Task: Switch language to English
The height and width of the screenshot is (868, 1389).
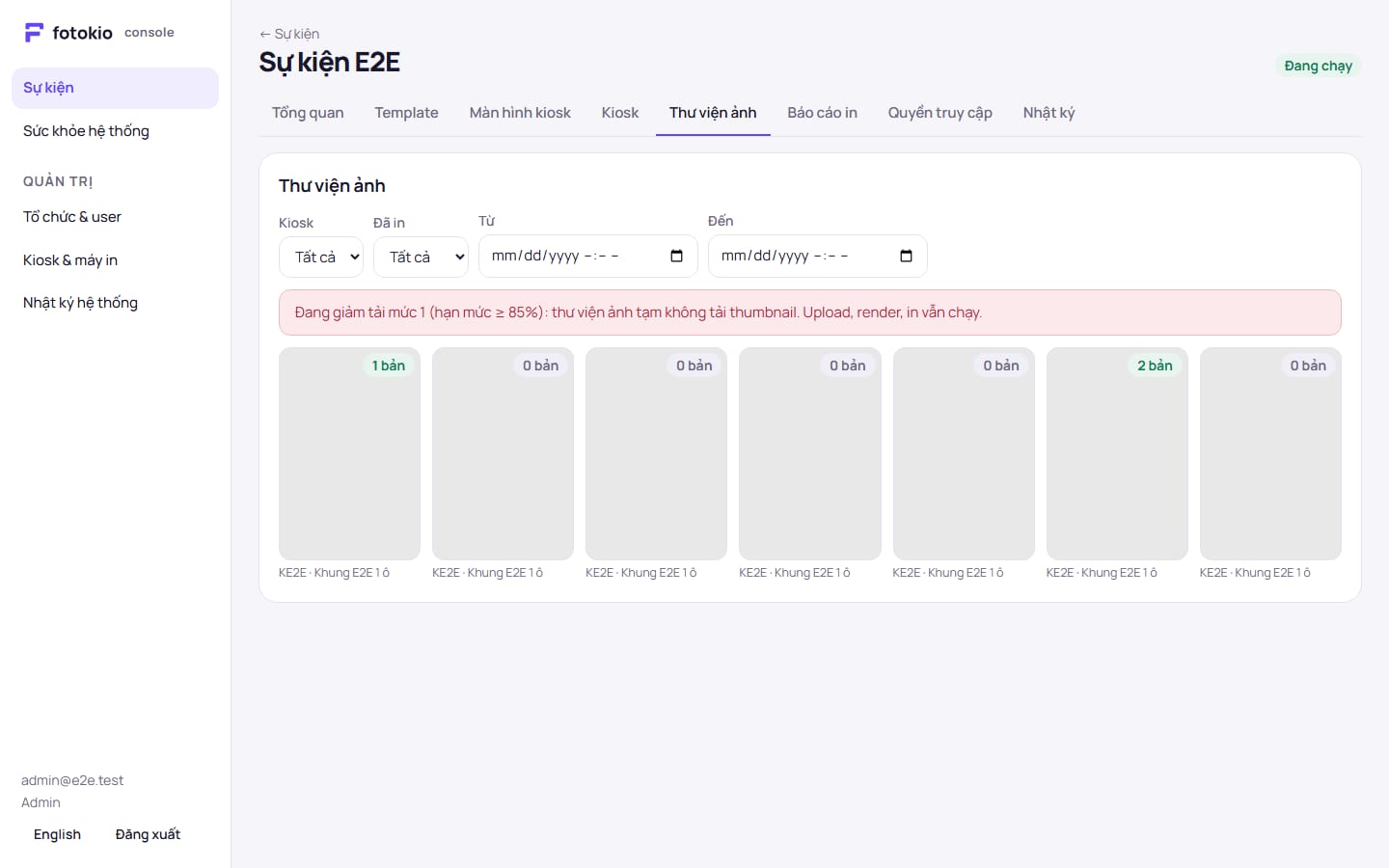Action: 57,834
